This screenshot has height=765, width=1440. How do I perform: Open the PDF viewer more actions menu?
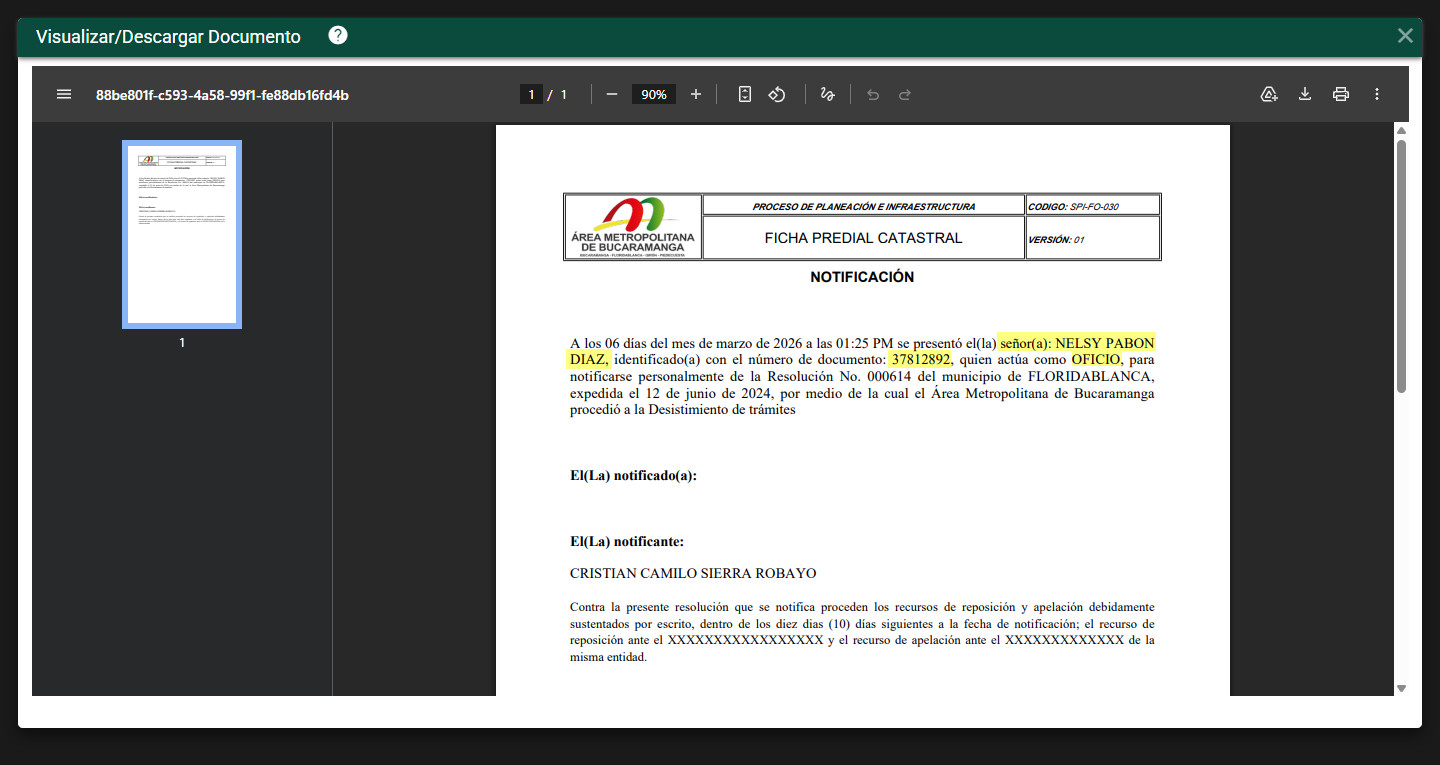click(1377, 94)
